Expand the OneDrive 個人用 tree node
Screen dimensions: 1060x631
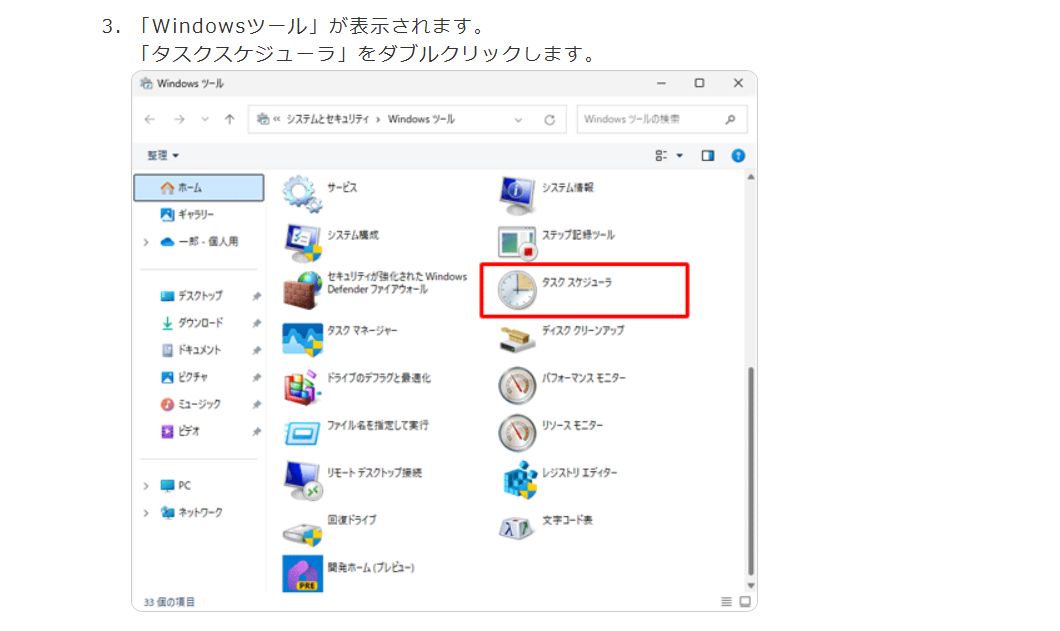tap(146, 242)
